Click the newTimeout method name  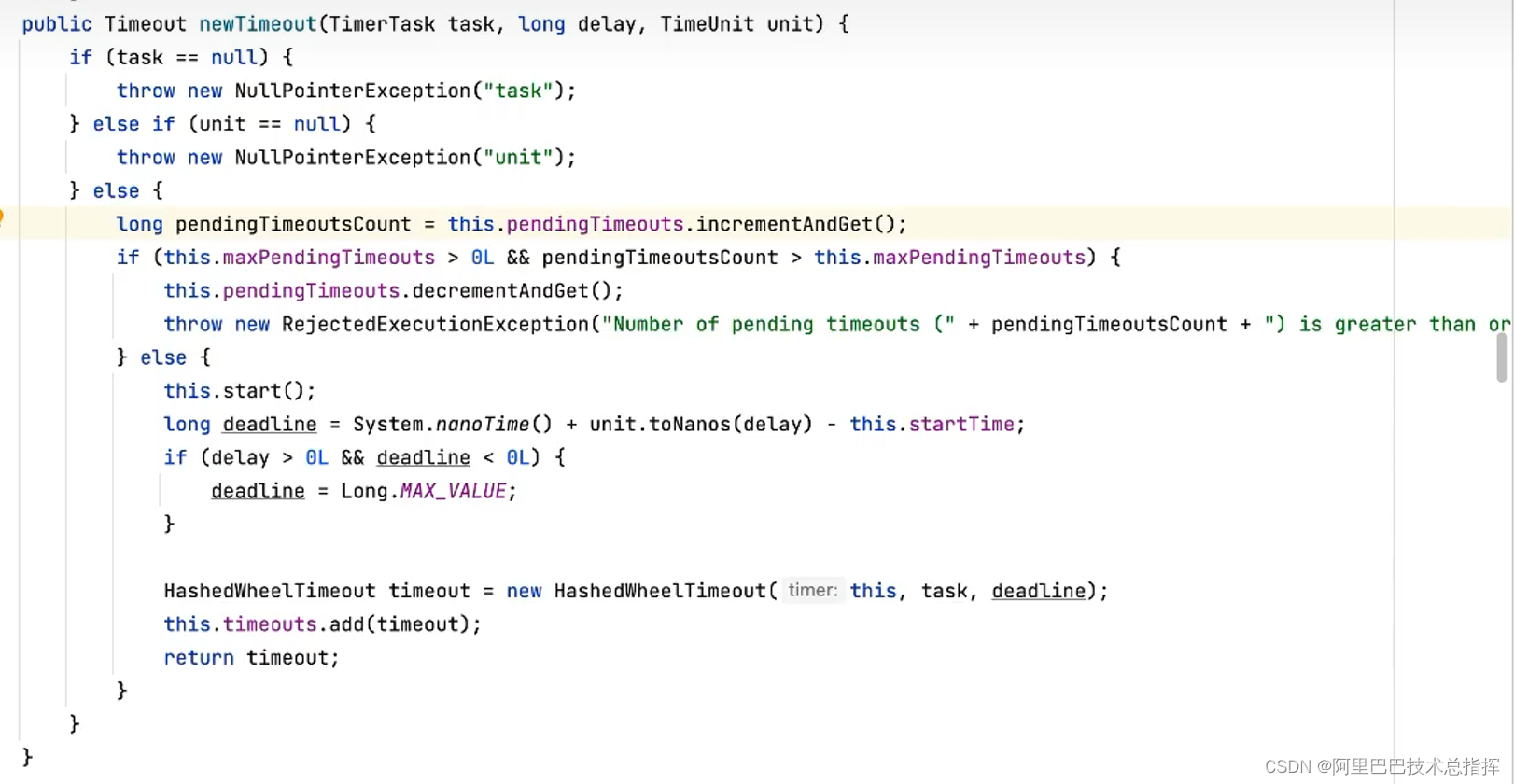pyautogui.click(x=258, y=24)
